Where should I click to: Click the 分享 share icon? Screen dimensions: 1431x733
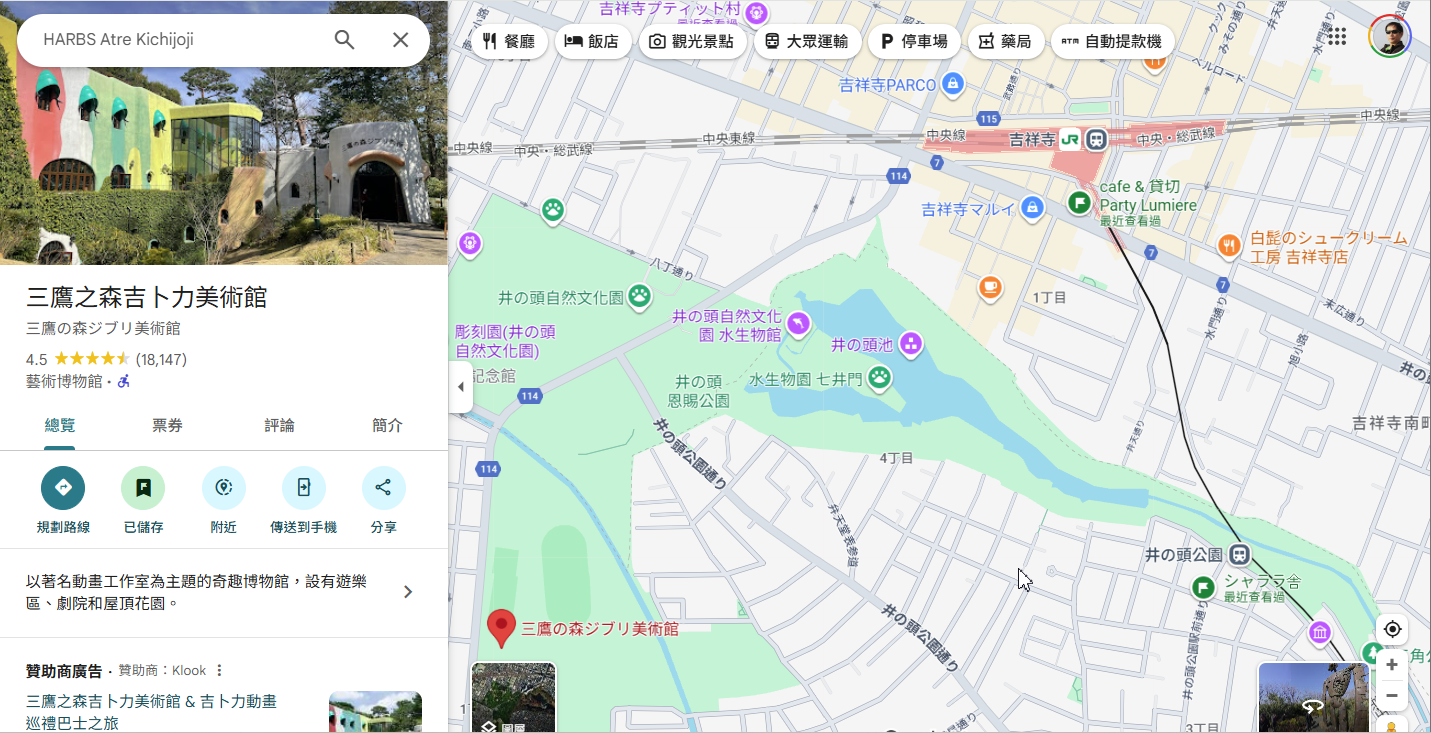tap(383, 488)
